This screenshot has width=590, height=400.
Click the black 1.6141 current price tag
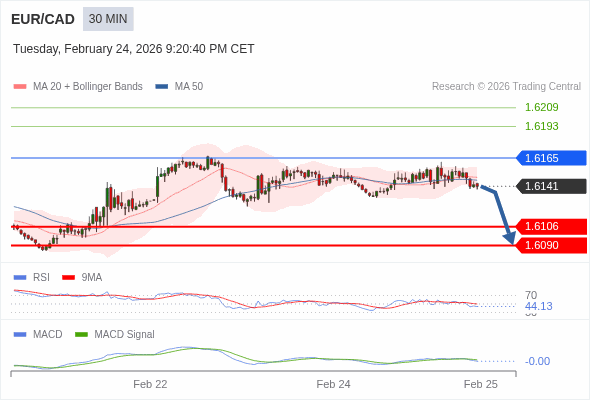pyautogui.click(x=551, y=186)
